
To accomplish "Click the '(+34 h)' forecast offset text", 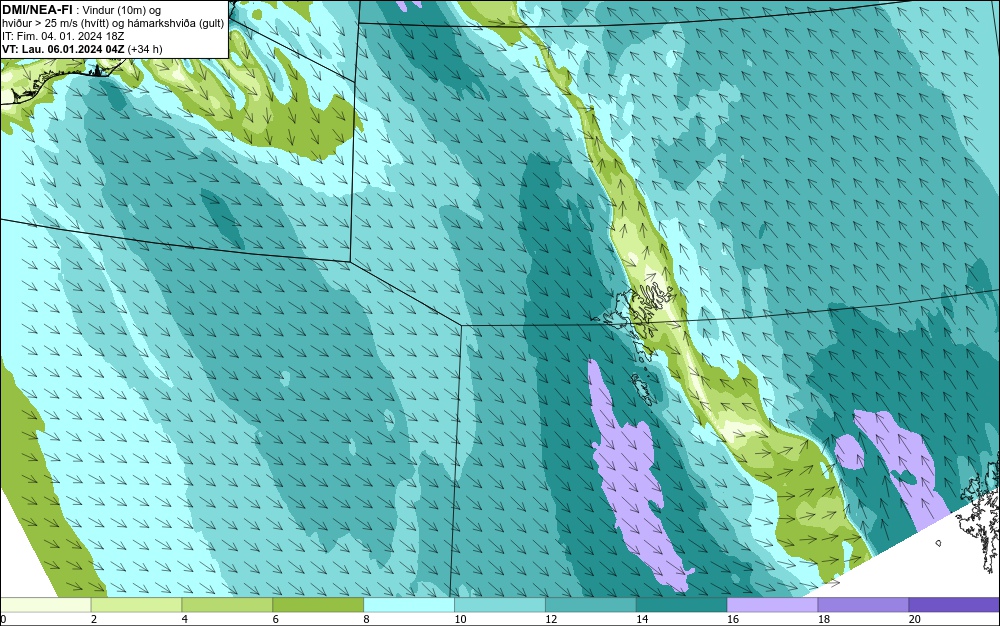I will pos(145,49).
